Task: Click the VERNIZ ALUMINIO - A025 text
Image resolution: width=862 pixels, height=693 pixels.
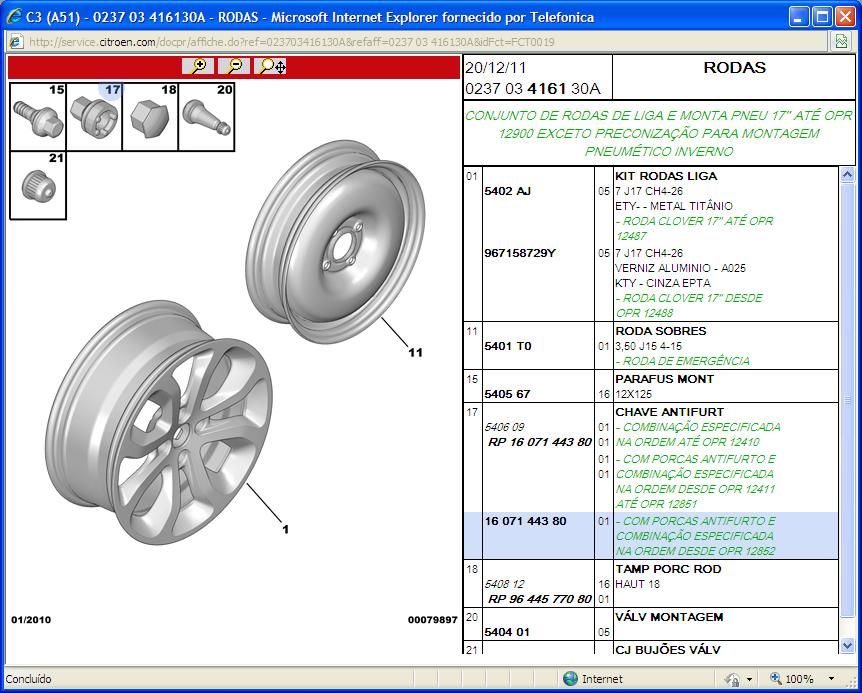Action: tap(681, 268)
